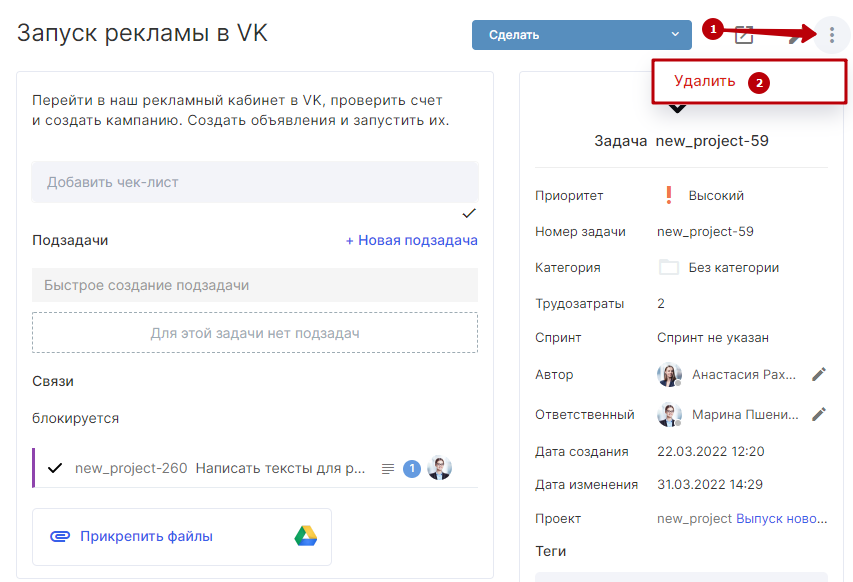Click the Теги section heading
Screen dimensions: 853x582
pos(551,551)
